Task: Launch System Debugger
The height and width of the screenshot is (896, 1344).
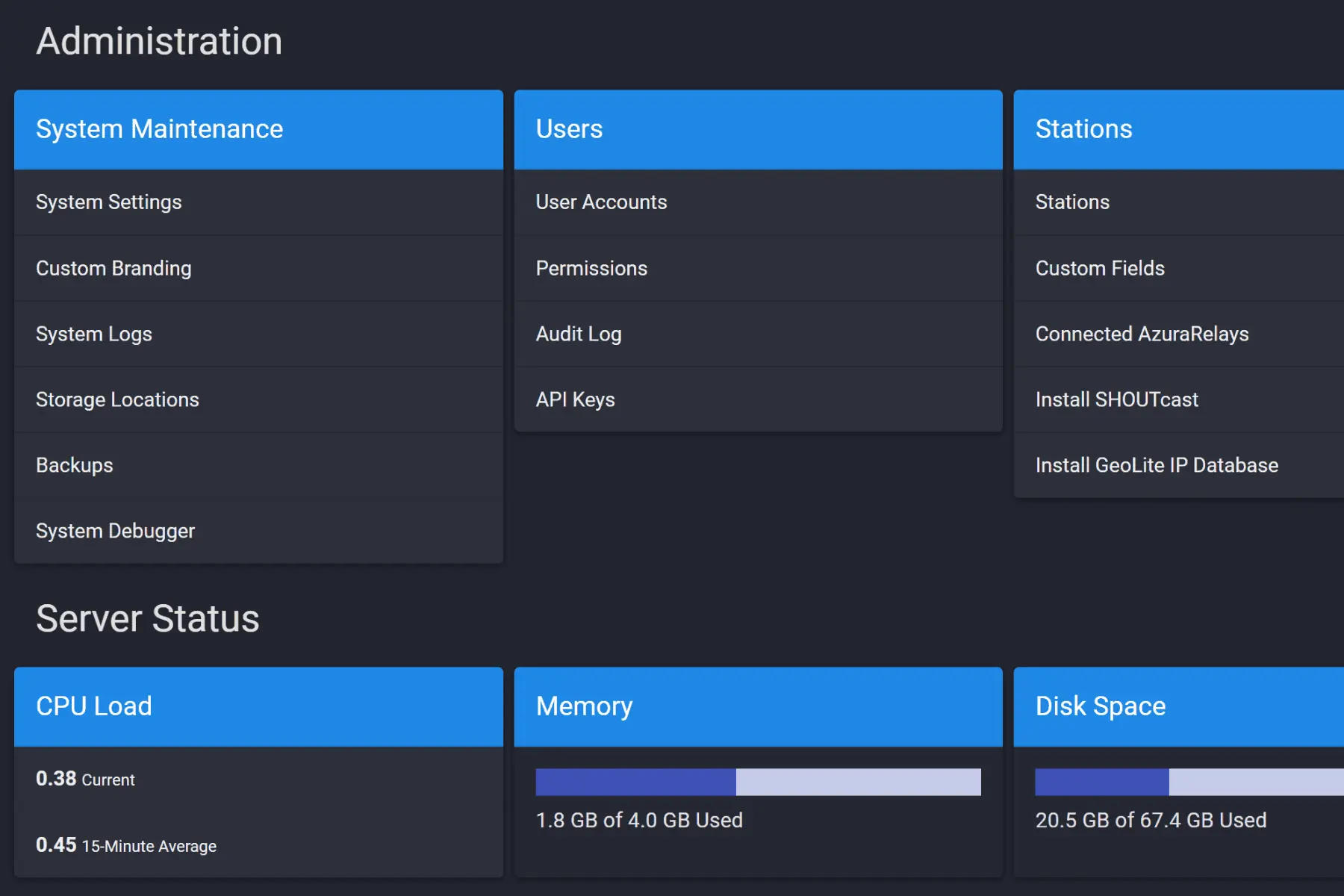Action: pyautogui.click(x=115, y=531)
